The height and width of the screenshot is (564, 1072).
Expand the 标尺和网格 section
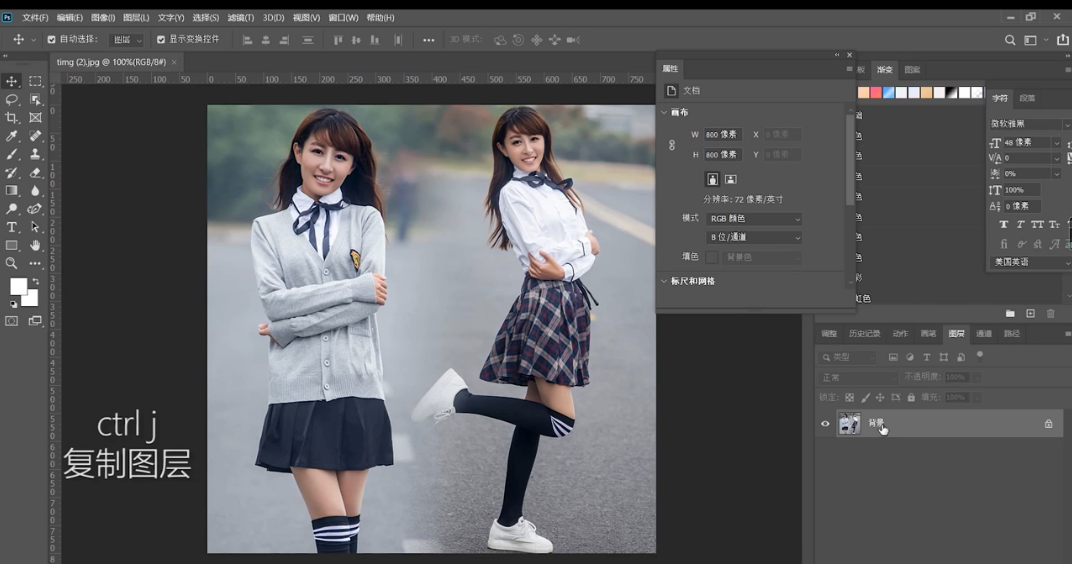click(664, 281)
